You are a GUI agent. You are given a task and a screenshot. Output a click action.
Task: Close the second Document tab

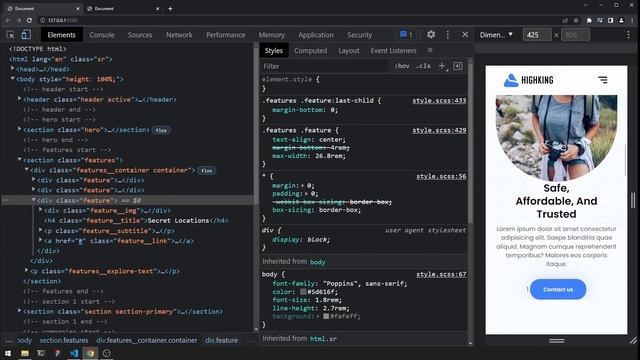coord(158,9)
